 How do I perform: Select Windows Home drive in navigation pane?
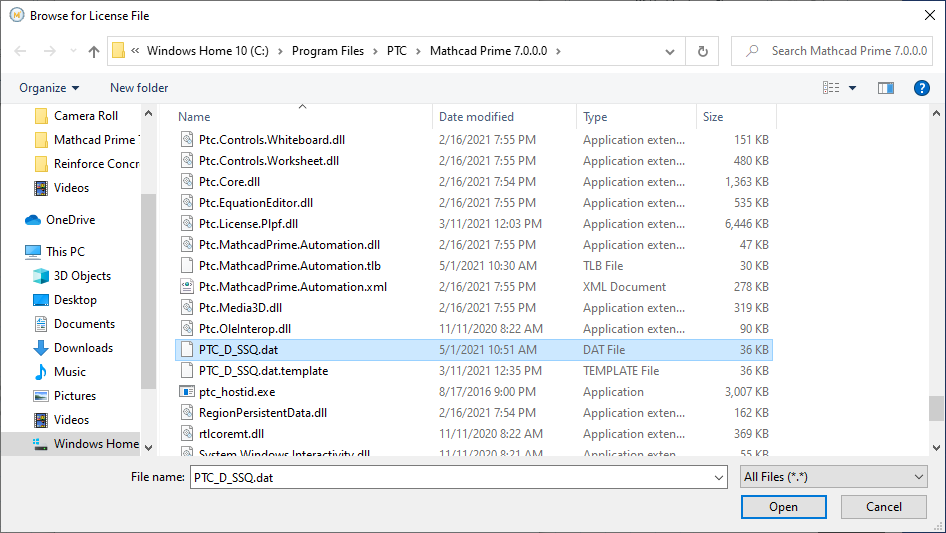click(86, 444)
